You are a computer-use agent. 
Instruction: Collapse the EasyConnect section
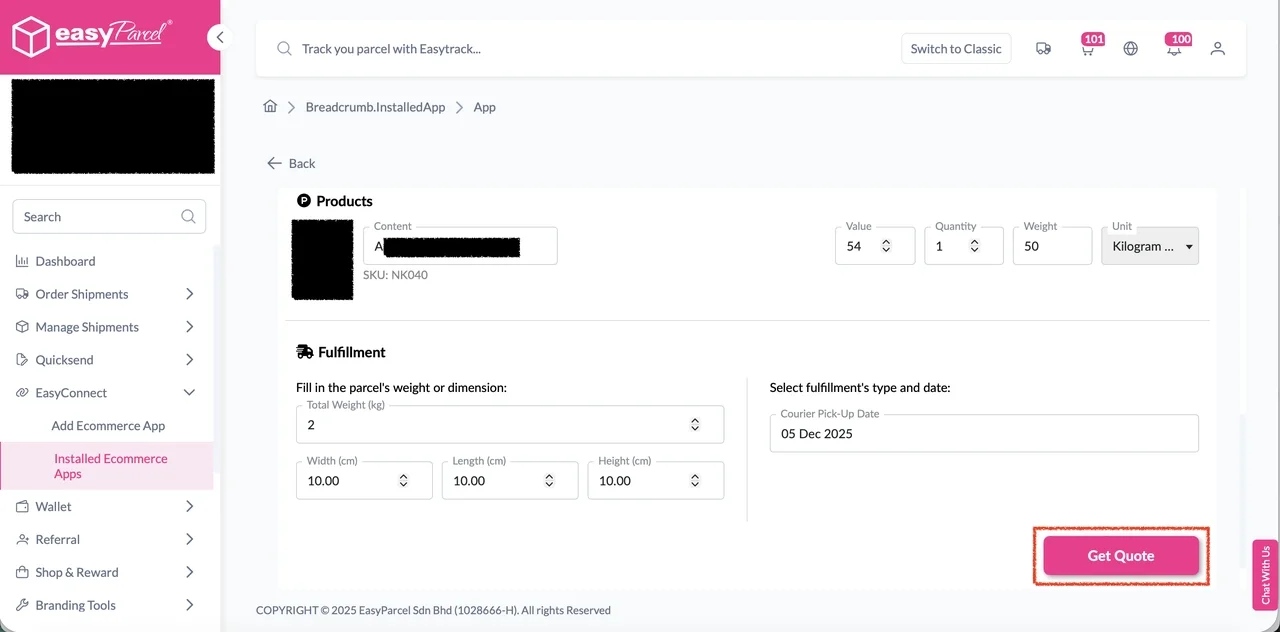tap(189, 392)
